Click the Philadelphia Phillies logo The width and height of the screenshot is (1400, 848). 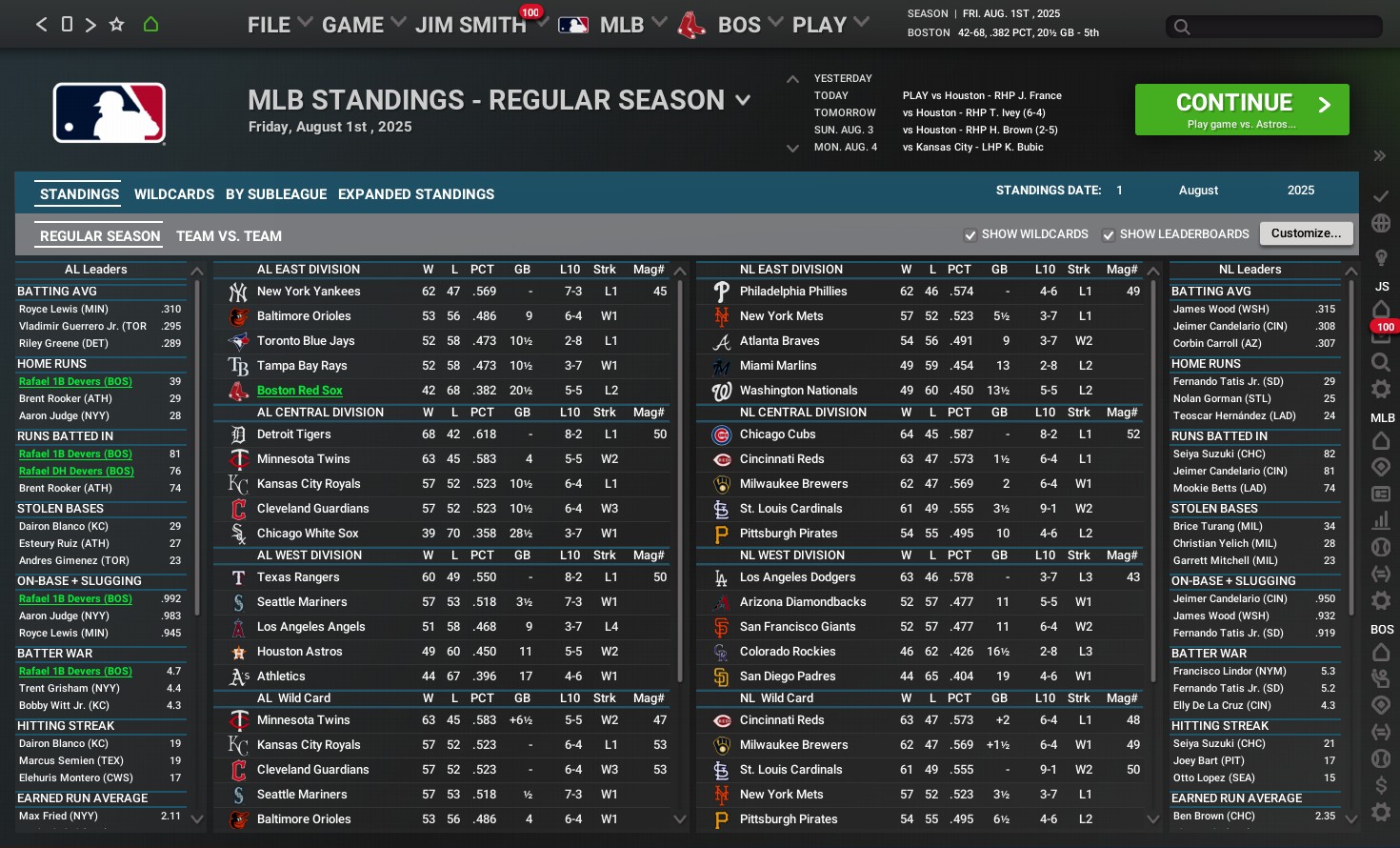pyautogui.click(x=722, y=292)
